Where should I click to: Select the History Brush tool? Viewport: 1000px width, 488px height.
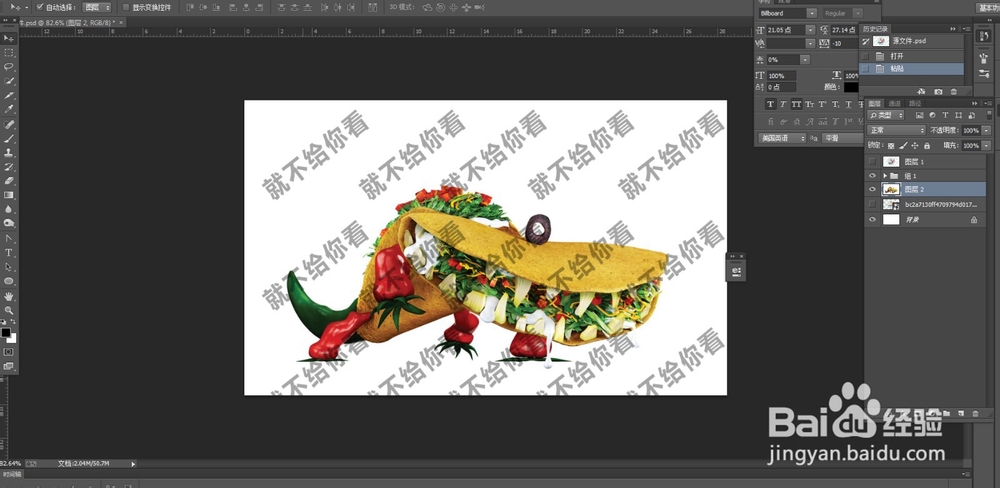pos(9,167)
